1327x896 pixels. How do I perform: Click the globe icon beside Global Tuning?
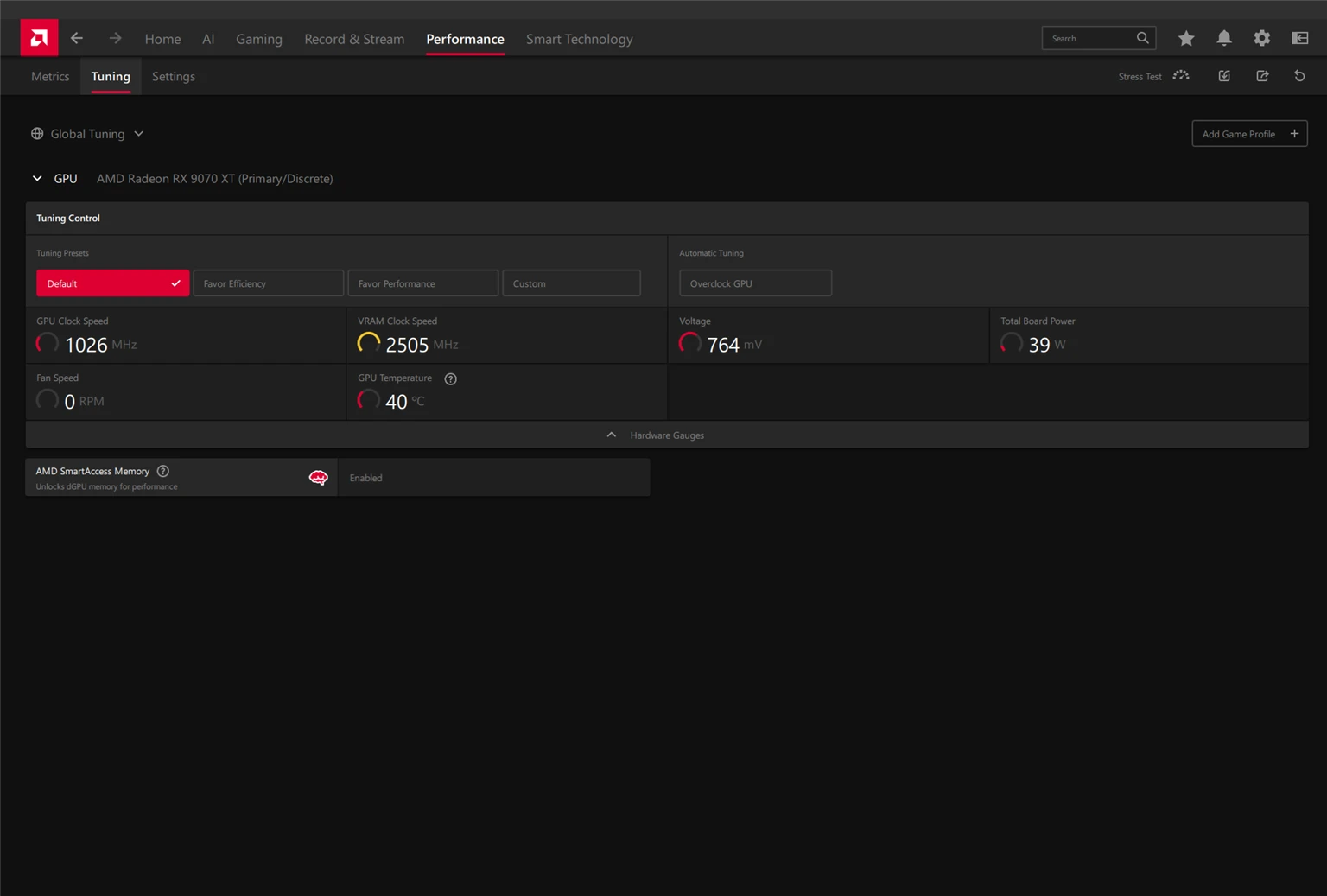(37, 134)
